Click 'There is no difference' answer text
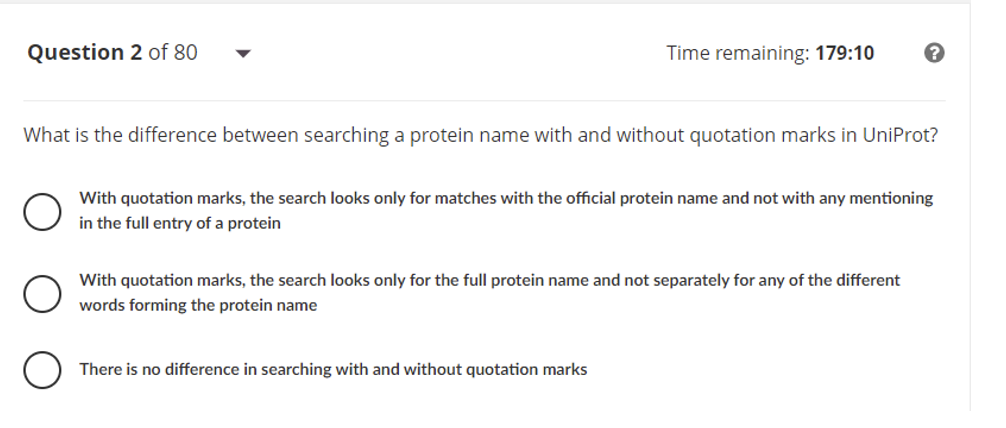 (160, 370)
